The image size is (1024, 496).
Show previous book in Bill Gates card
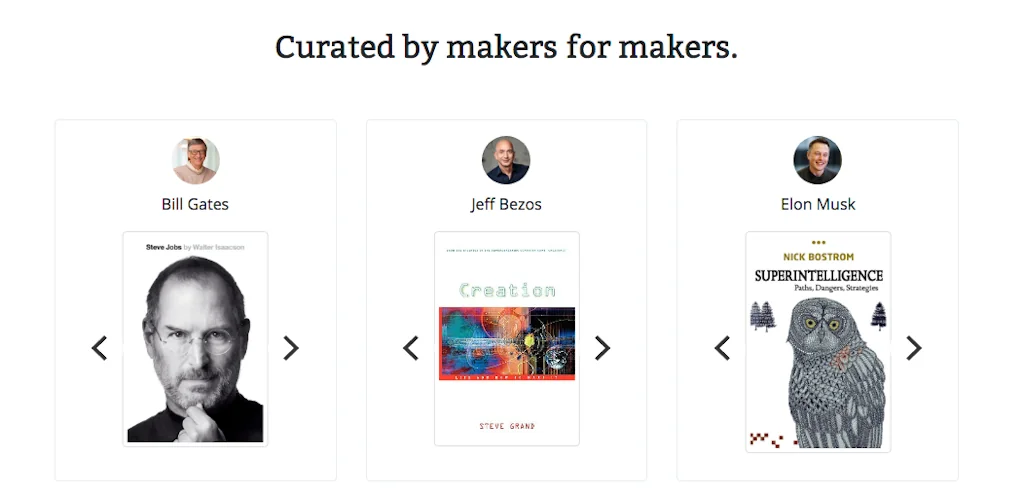point(99,348)
